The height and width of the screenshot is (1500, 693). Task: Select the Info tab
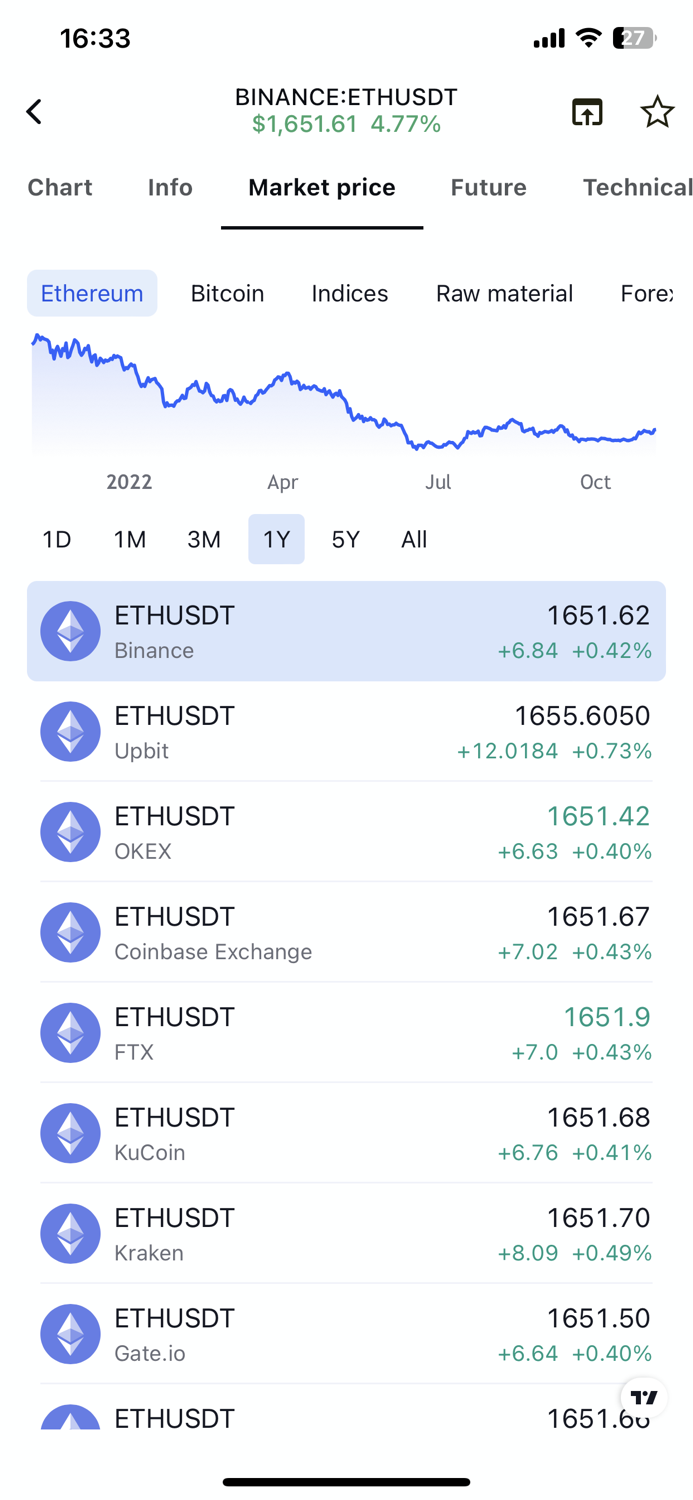coord(169,187)
